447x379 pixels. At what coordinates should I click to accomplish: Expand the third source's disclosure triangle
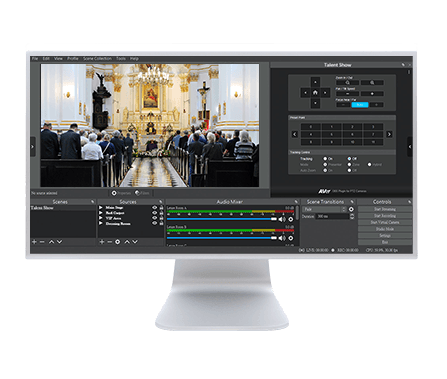[x=101, y=218]
